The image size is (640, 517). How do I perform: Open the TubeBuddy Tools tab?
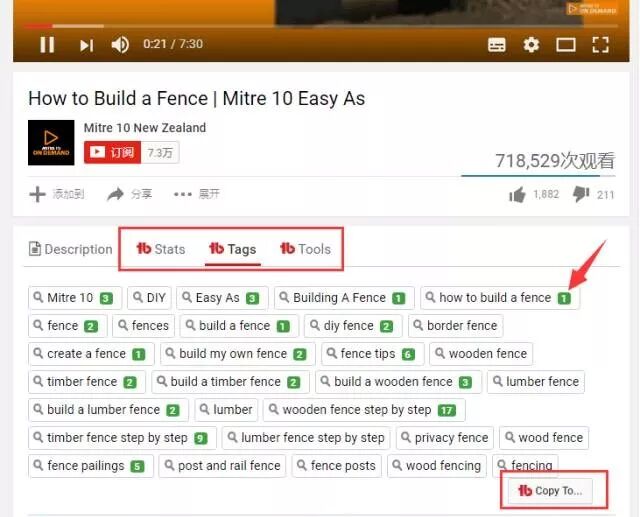point(305,249)
